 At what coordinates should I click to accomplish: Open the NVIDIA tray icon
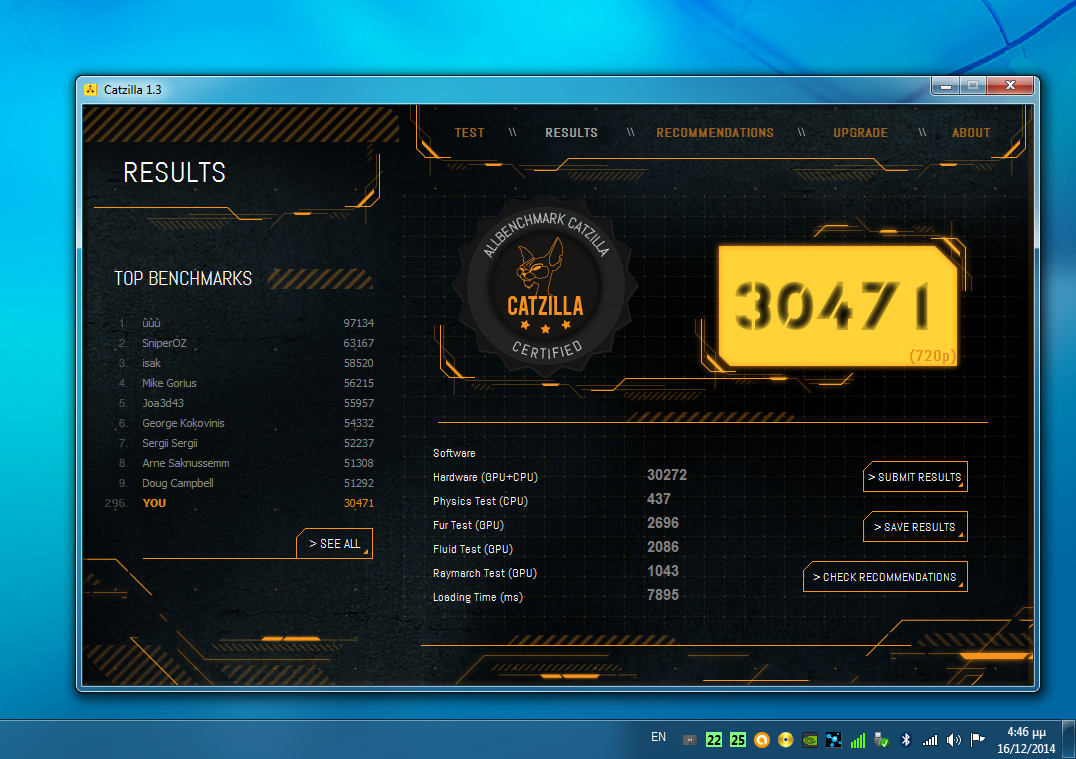tap(810, 740)
